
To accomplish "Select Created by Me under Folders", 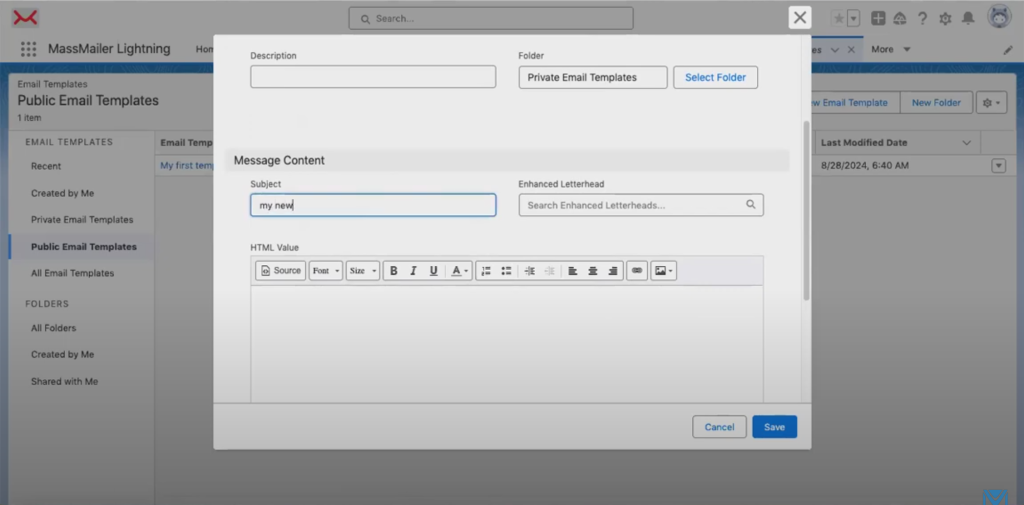I will tap(63, 354).
